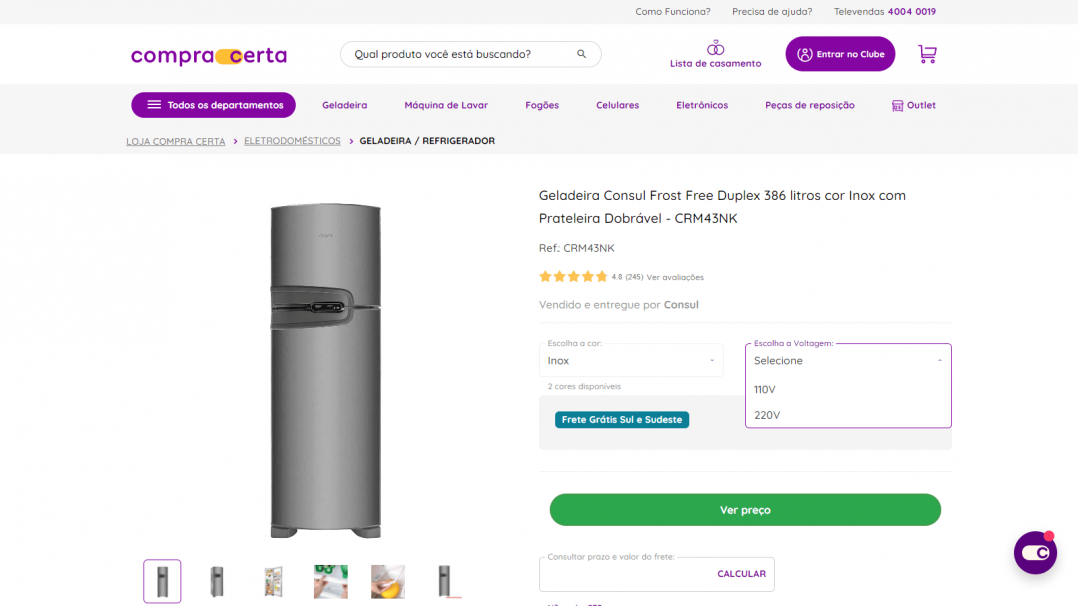
Task: Click the user icon inside Entrar no Clube
Action: pos(806,53)
